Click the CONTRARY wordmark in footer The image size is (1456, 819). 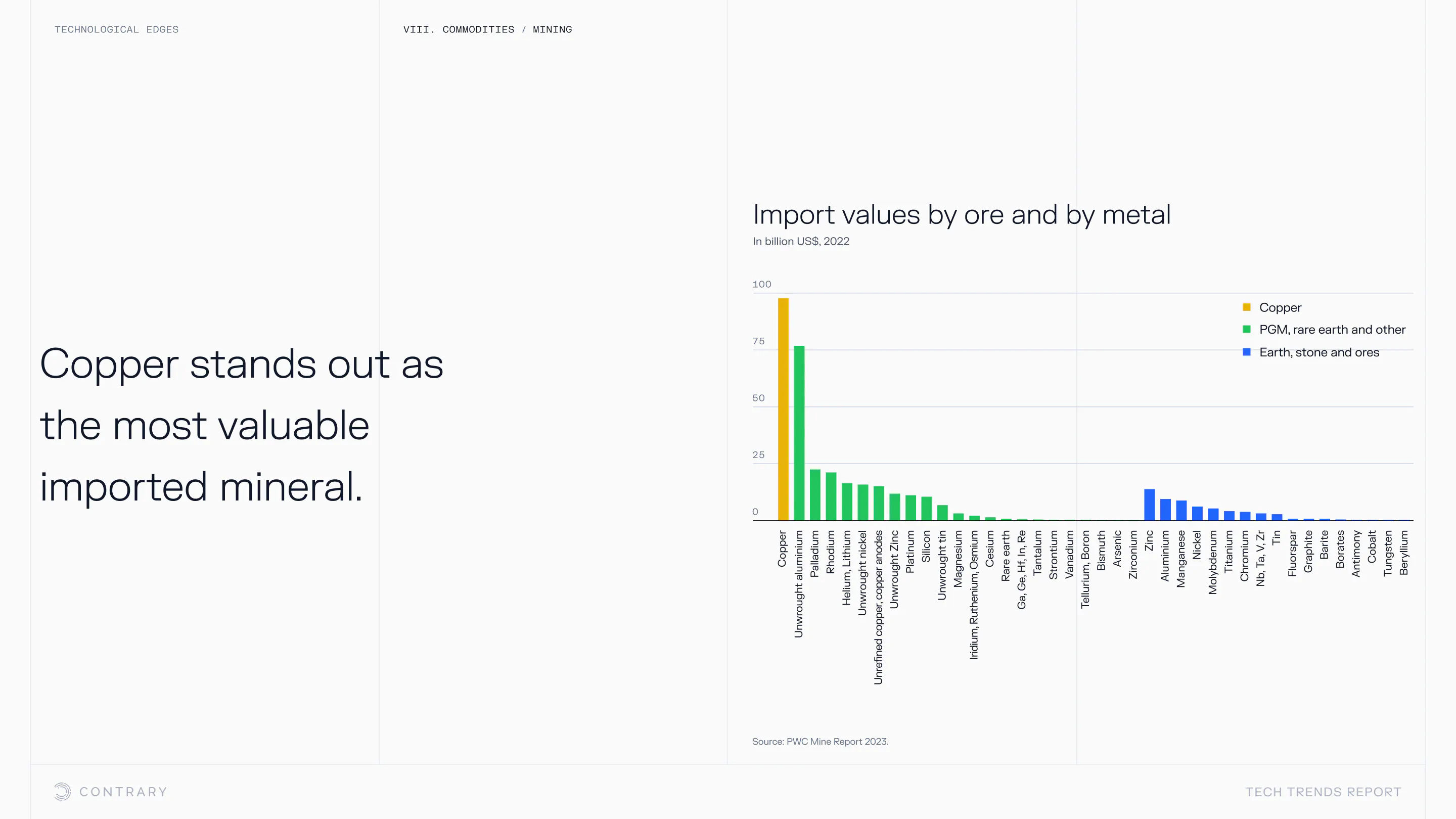(123, 791)
